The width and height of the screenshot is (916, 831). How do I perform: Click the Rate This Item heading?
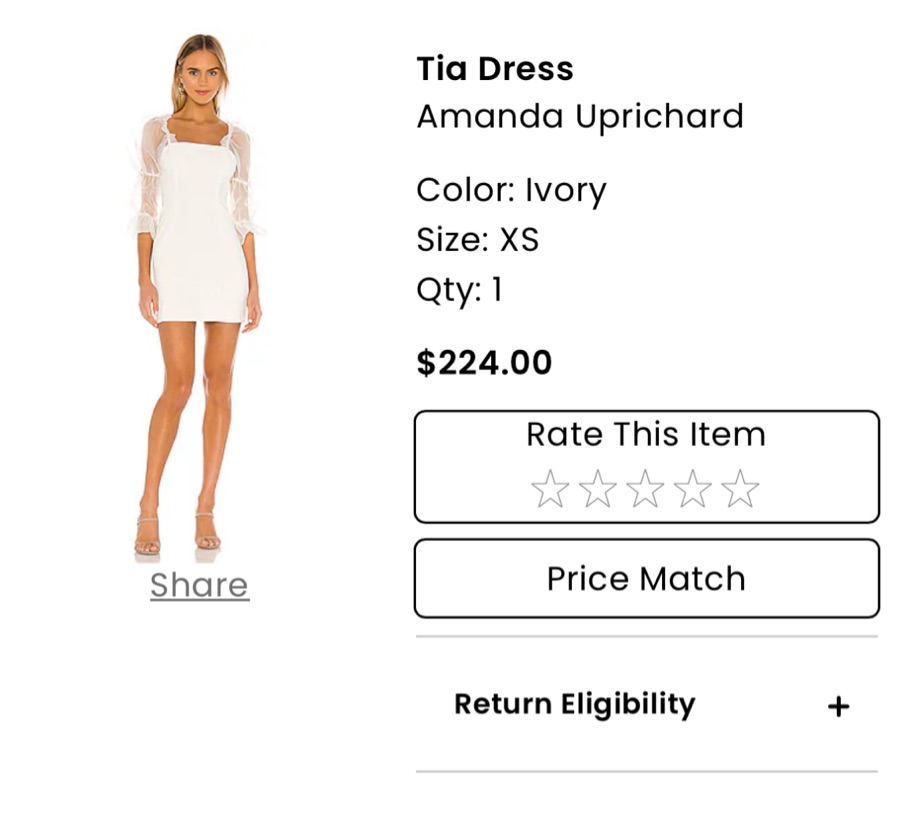645,435
